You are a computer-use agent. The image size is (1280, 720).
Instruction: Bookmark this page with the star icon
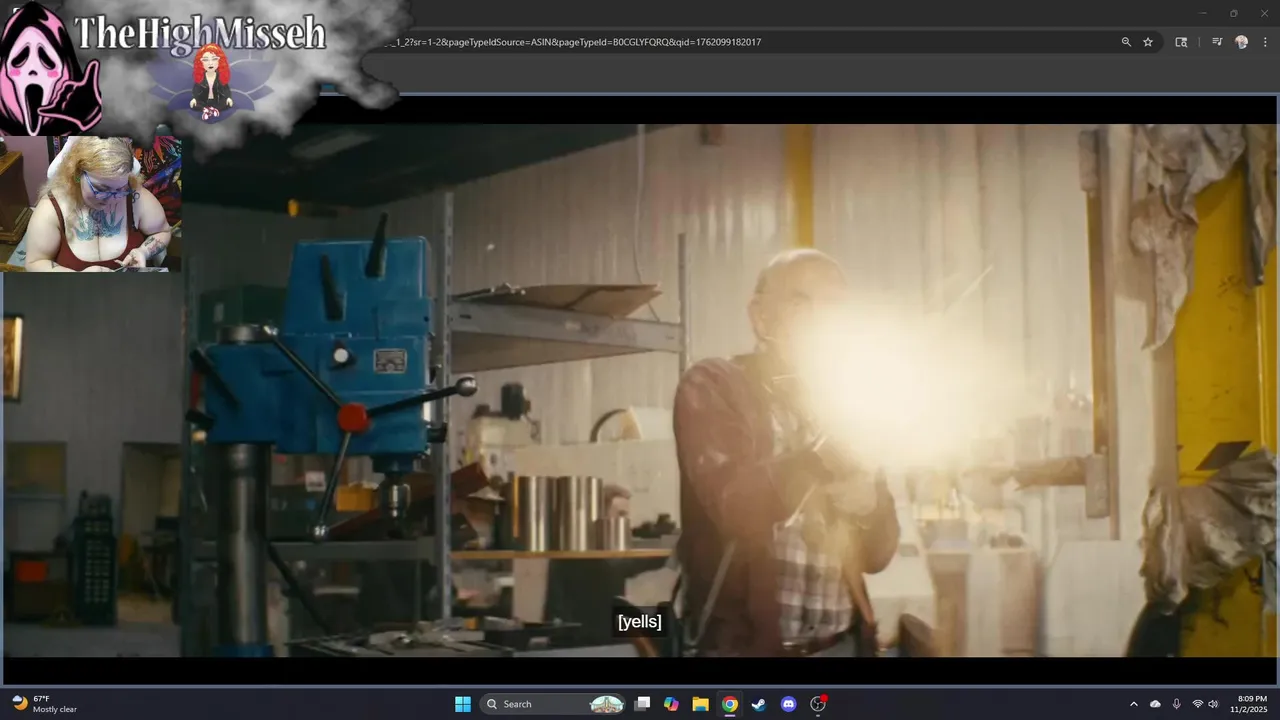coord(1148,42)
